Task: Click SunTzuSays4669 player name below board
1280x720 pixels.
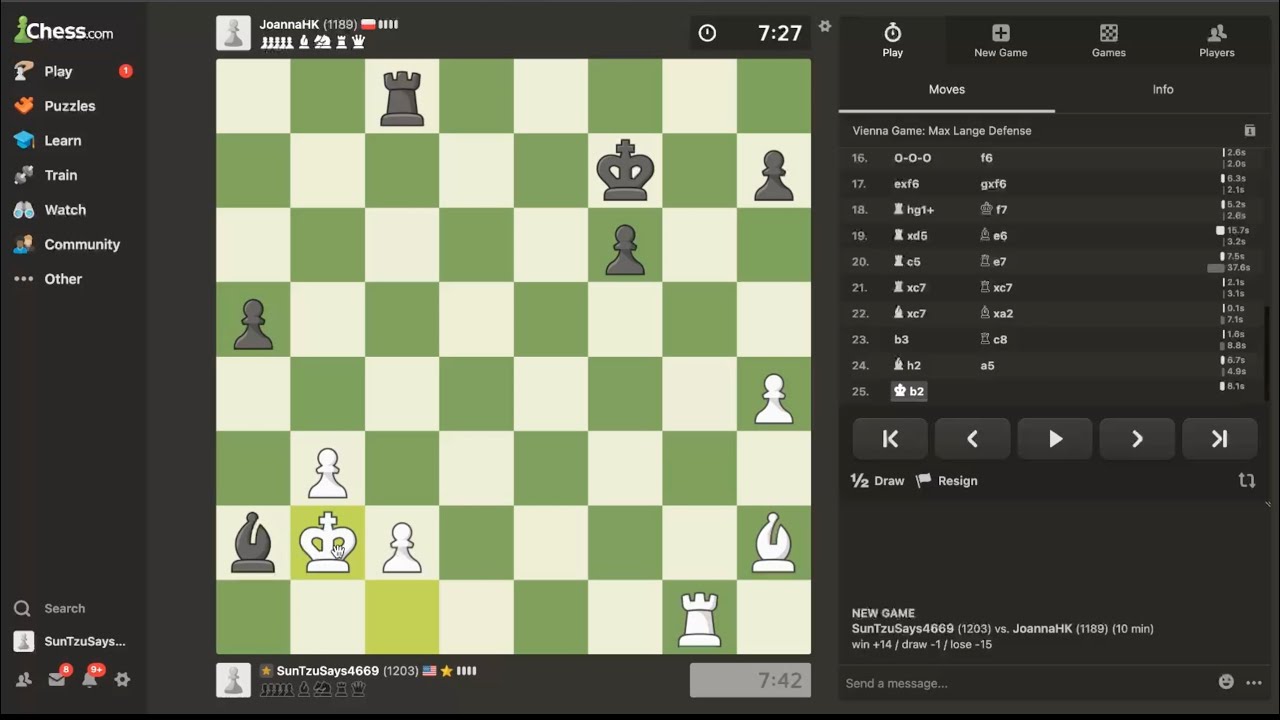Action: [x=328, y=671]
